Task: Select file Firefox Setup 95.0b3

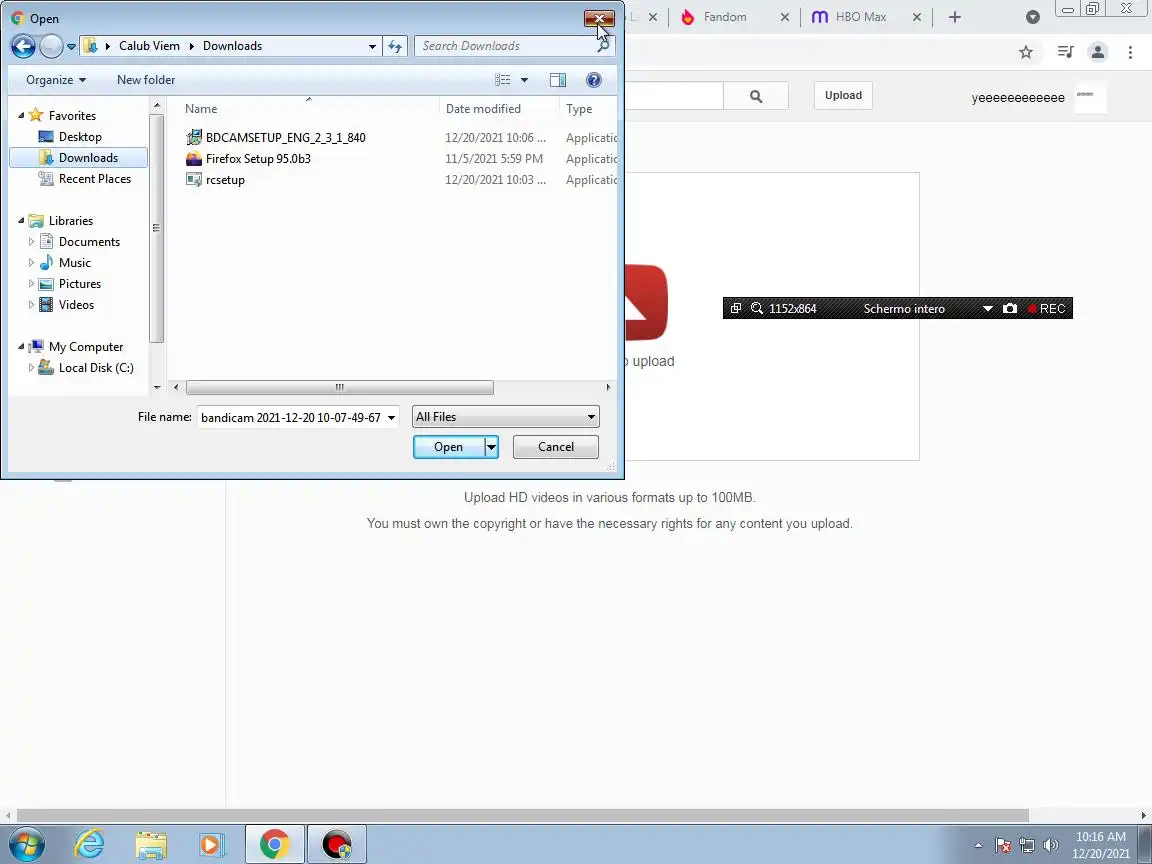Action: [x=258, y=159]
